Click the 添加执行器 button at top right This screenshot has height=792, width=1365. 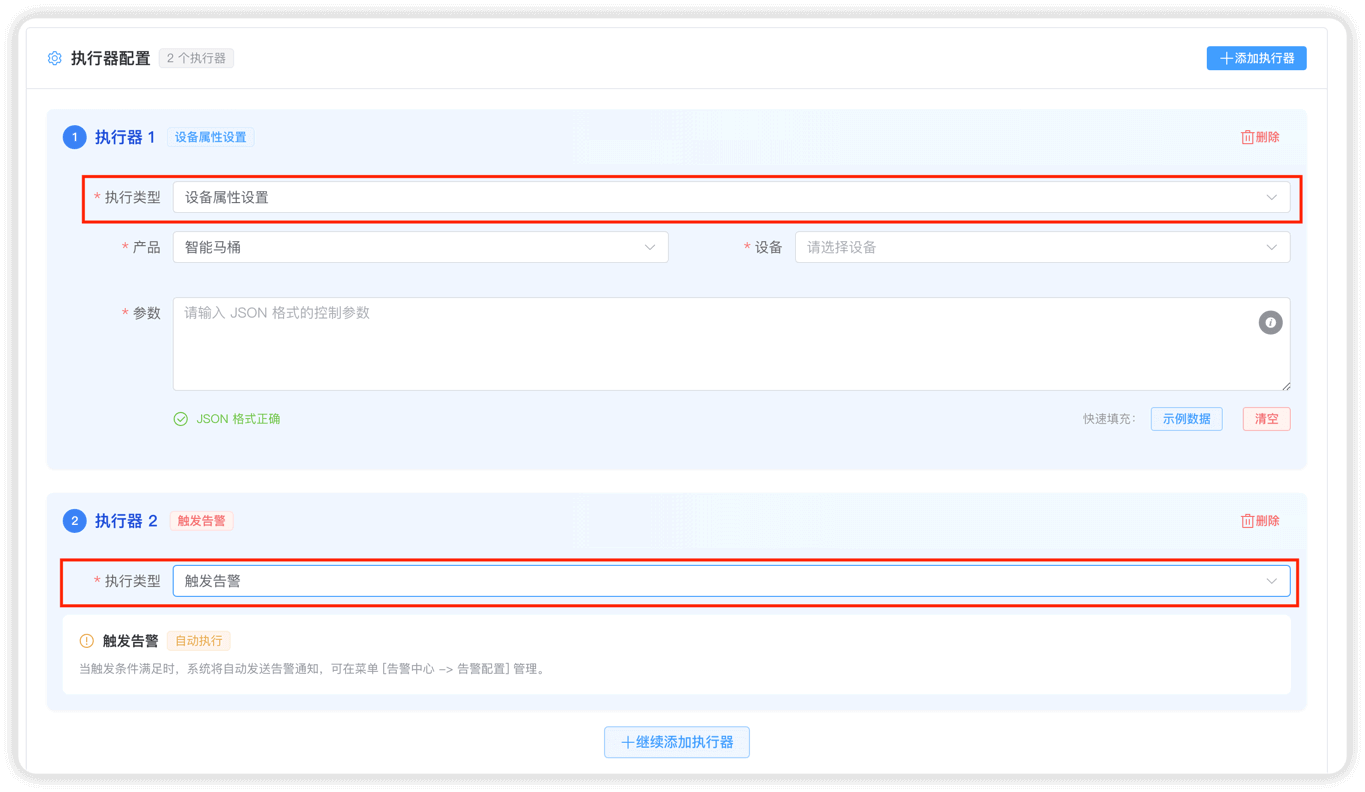[x=1256, y=59]
